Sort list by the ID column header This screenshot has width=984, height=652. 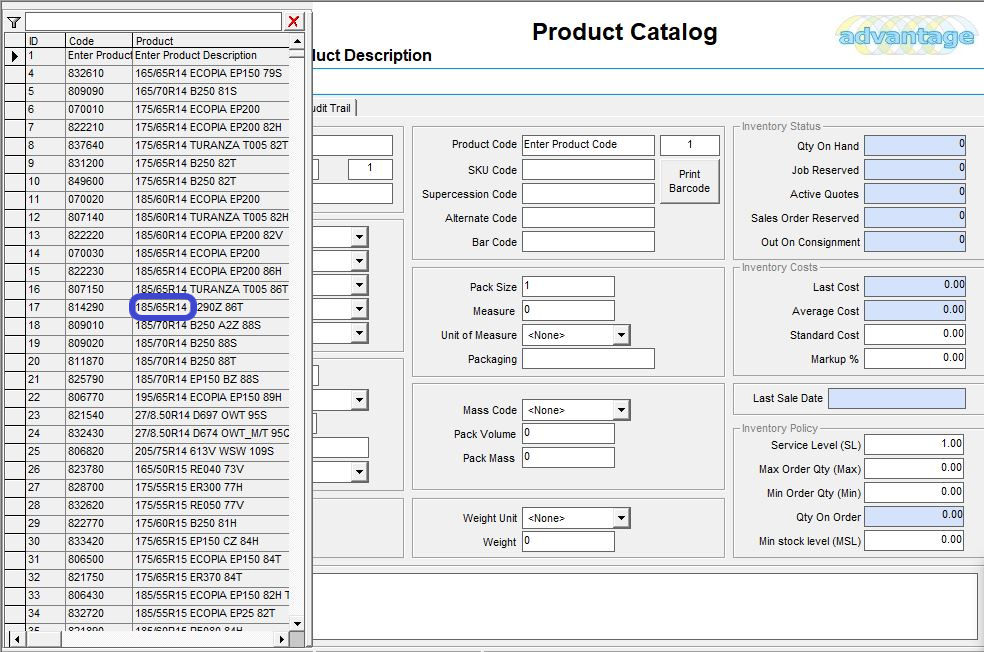(x=45, y=41)
